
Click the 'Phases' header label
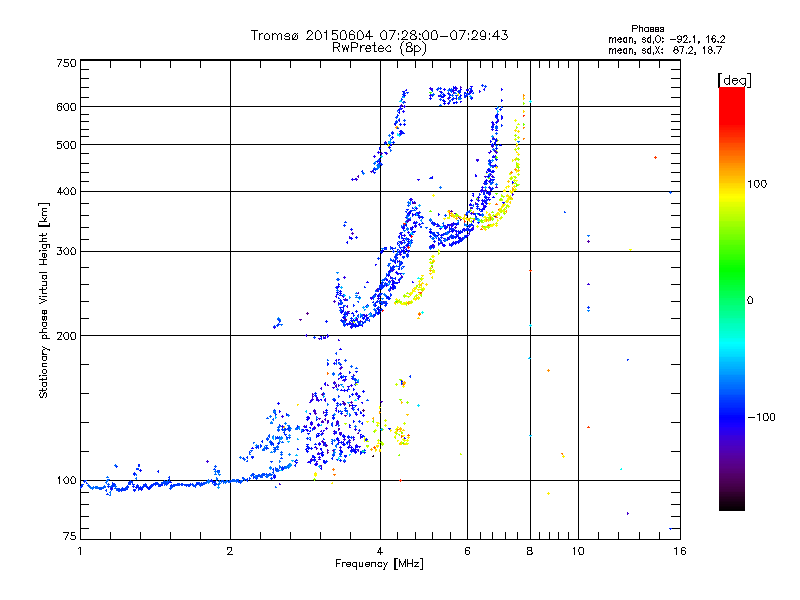[x=647, y=29]
